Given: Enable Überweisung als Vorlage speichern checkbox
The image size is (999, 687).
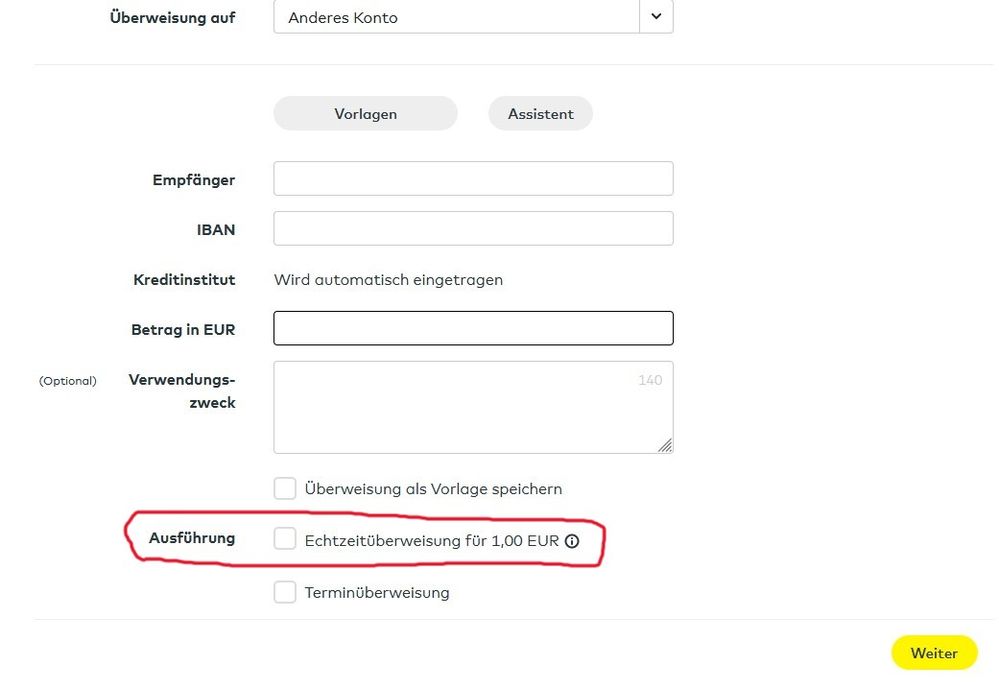Looking at the screenshot, I should 286,489.
